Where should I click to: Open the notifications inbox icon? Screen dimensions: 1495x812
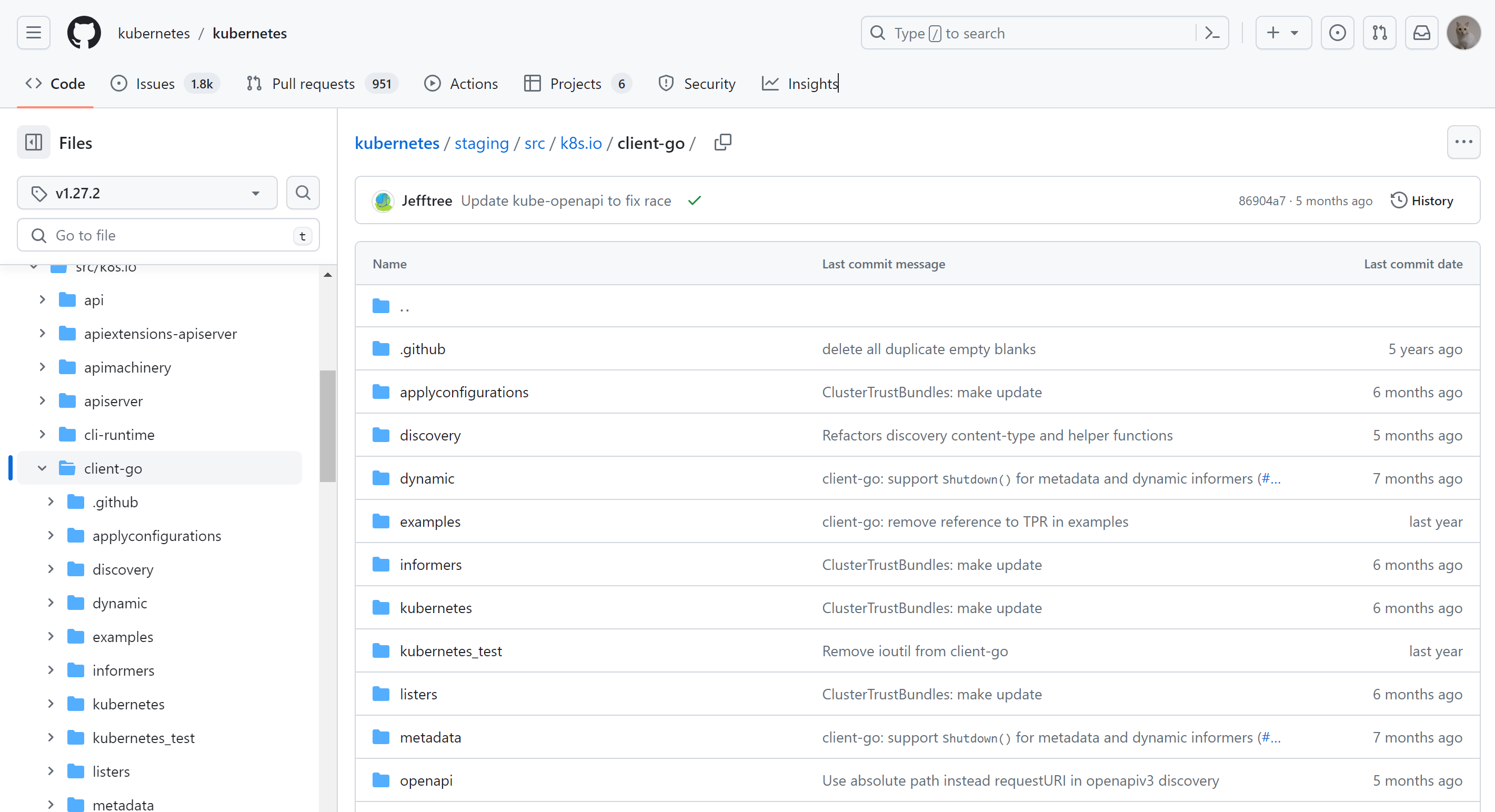click(x=1421, y=33)
